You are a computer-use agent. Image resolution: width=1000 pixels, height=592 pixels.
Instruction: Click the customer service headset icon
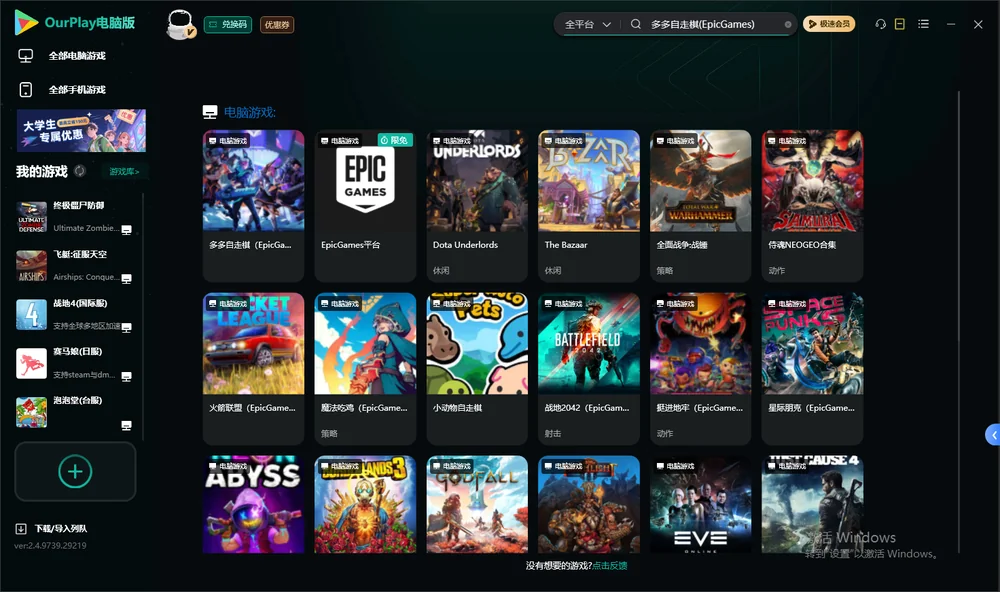[x=880, y=24]
